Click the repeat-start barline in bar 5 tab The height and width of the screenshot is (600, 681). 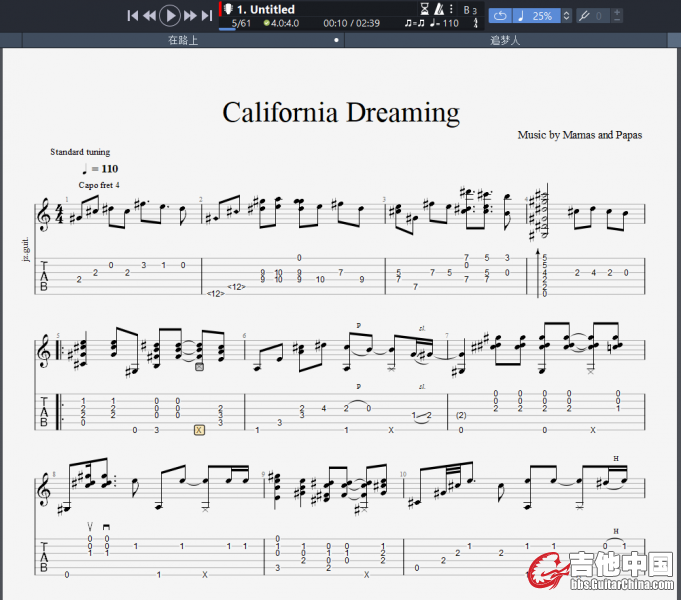[x=58, y=412]
